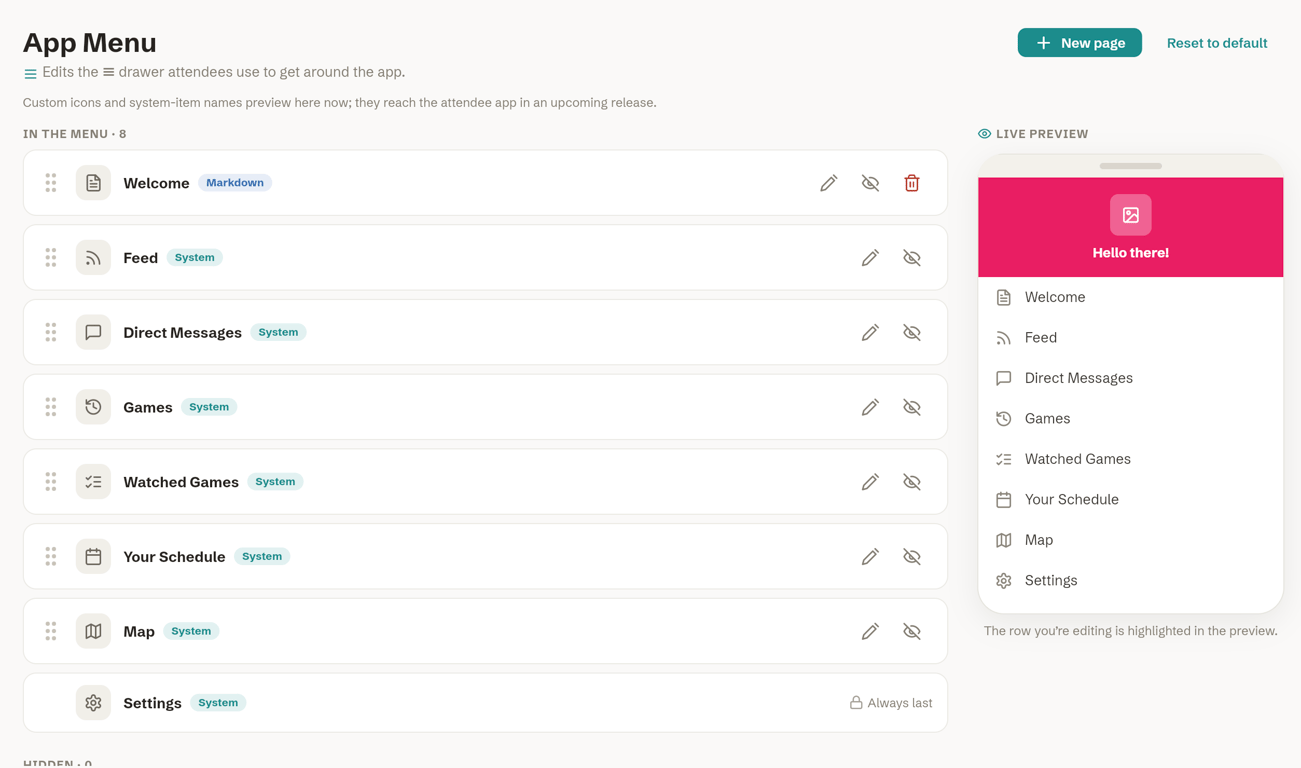The width and height of the screenshot is (1301, 768).
Task: Hide Watched Games from the menu
Action: pyautogui.click(x=912, y=482)
